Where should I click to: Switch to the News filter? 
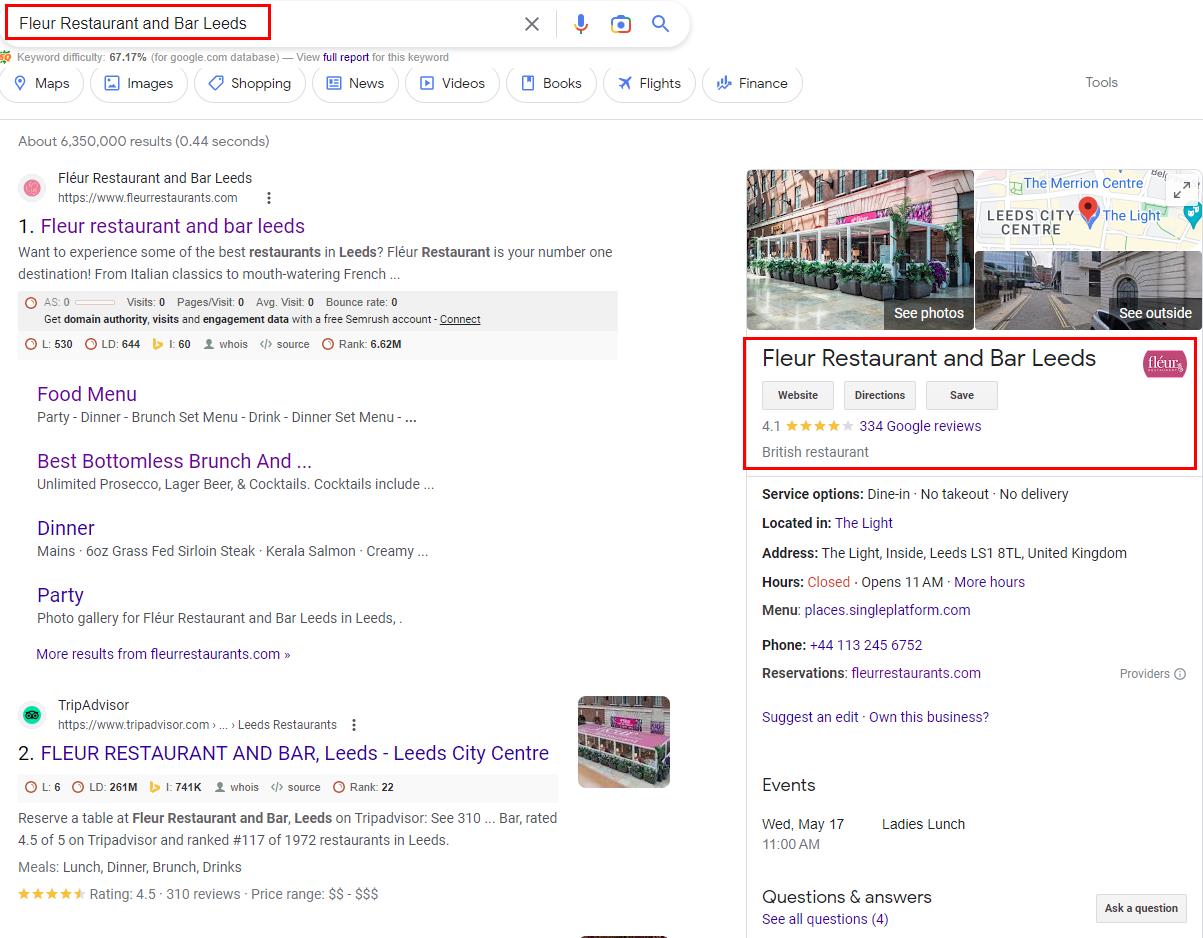355,83
